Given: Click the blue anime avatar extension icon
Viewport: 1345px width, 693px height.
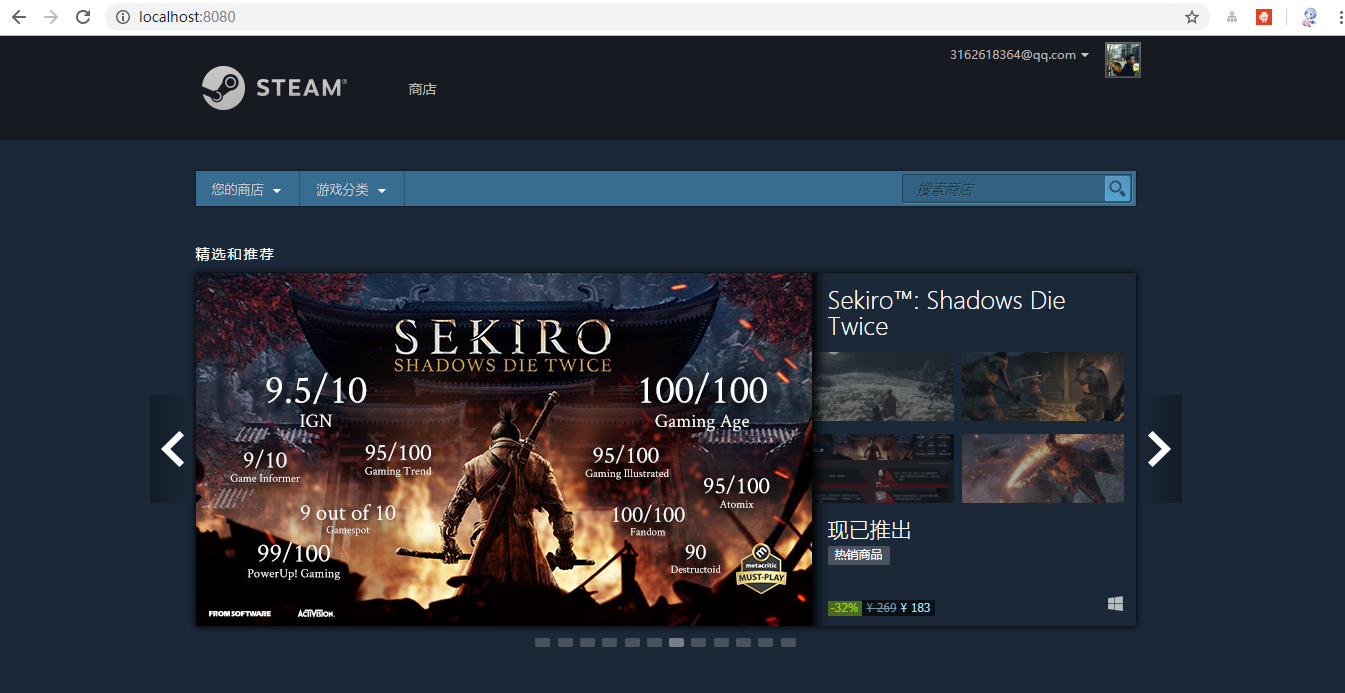Looking at the screenshot, I should 1308,16.
